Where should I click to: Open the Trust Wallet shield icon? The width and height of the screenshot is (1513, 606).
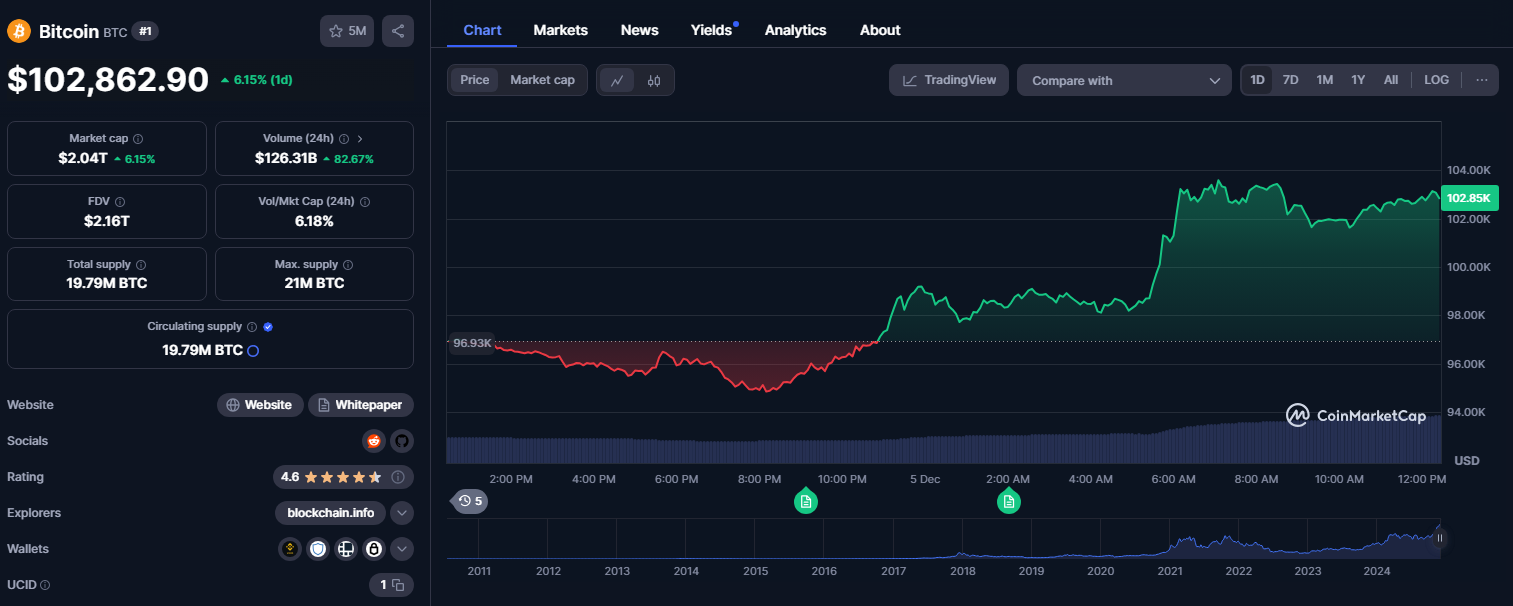318,549
